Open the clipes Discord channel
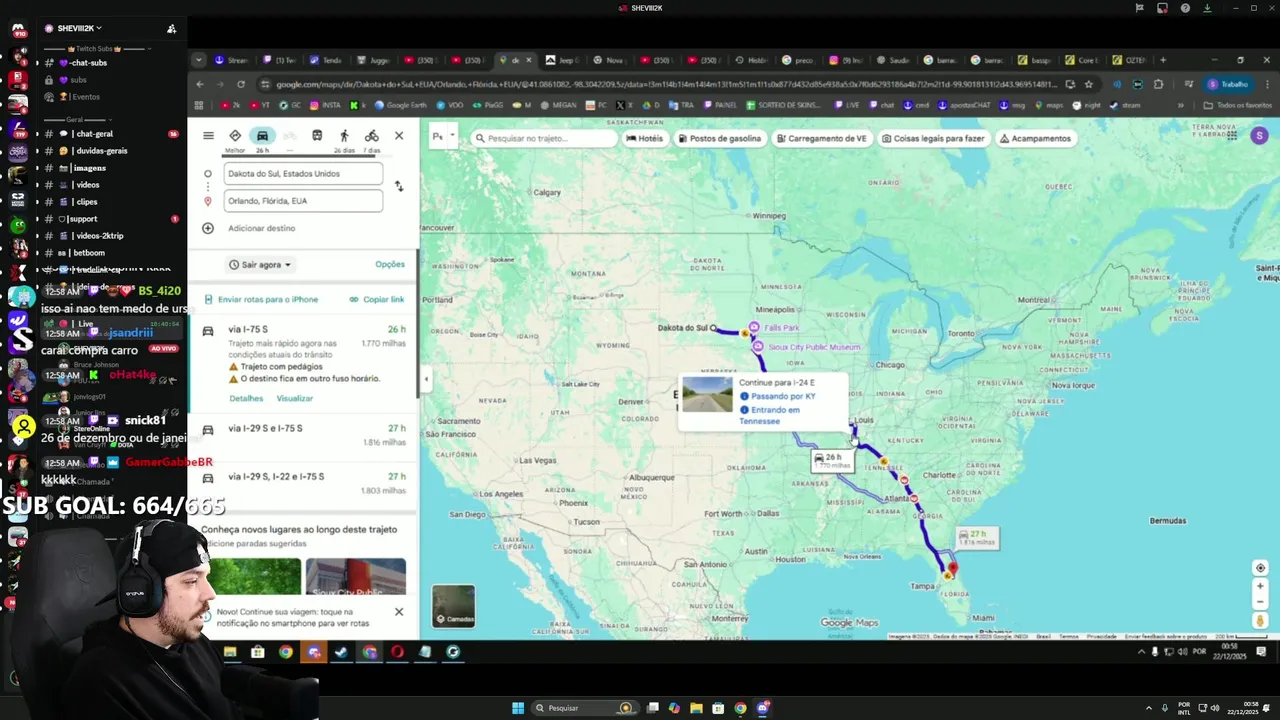The width and height of the screenshot is (1280, 720). point(86,202)
